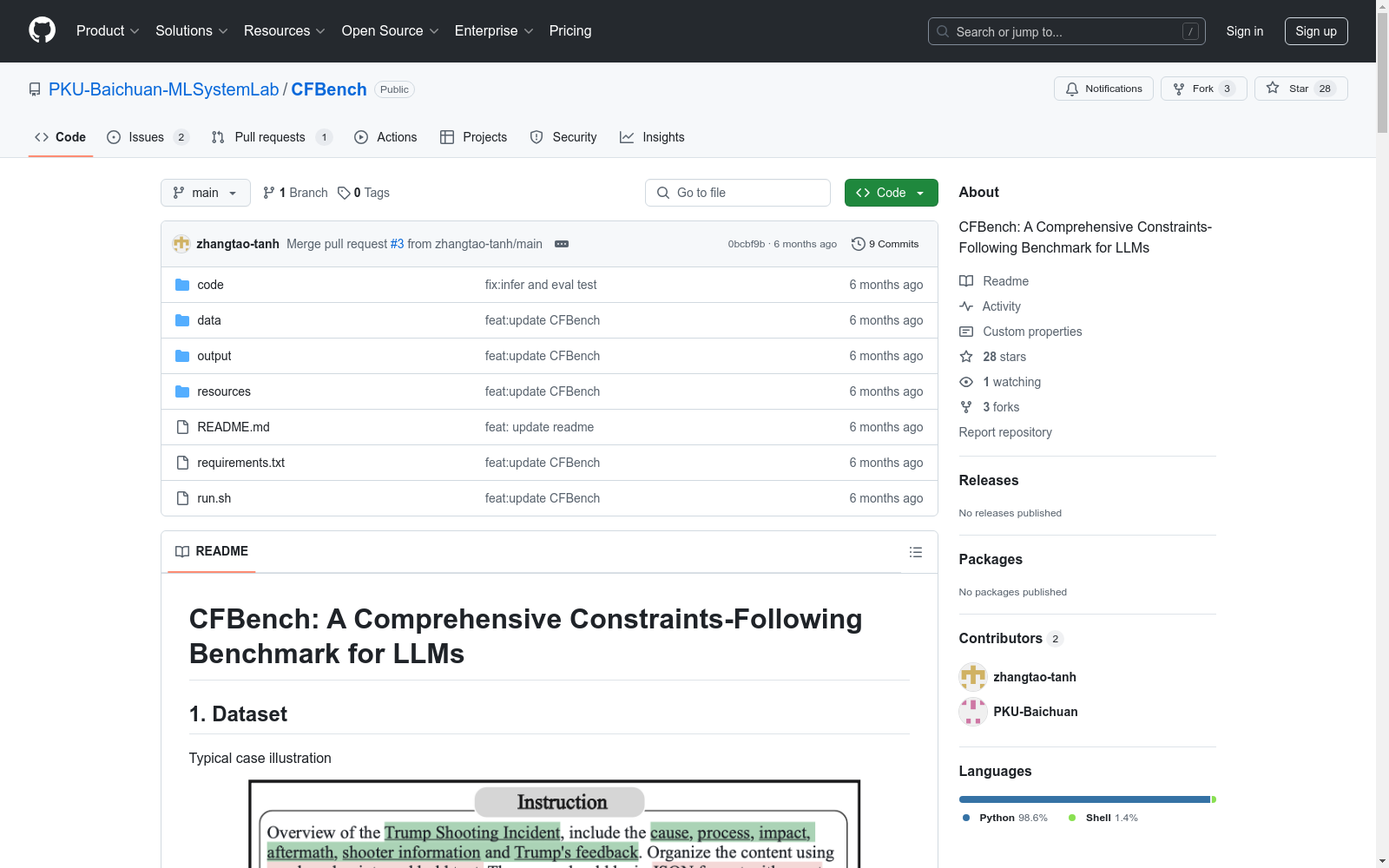Open the run.sh file

point(214,498)
